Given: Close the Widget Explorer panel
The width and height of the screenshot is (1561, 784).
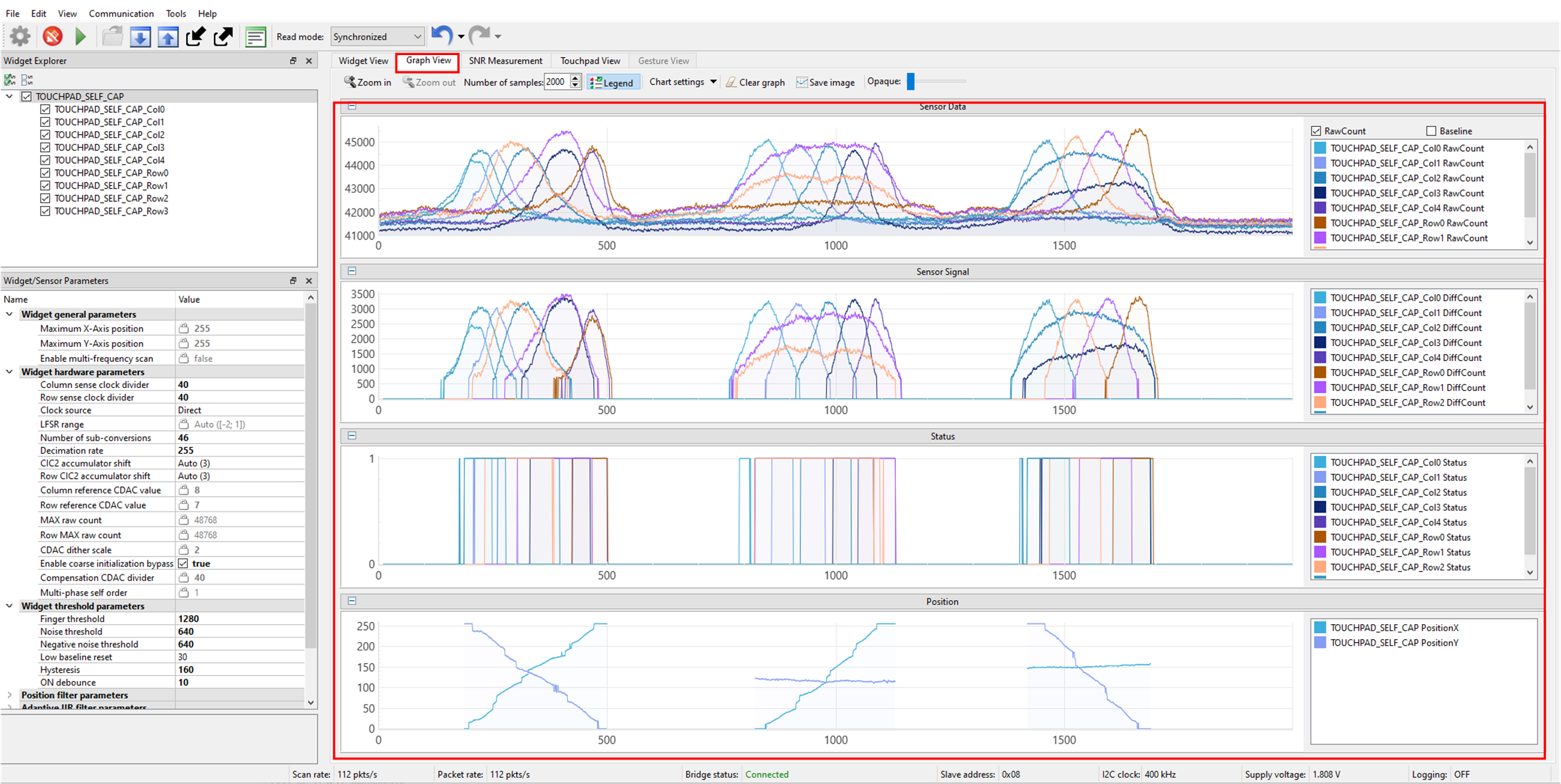Looking at the screenshot, I should [x=309, y=60].
